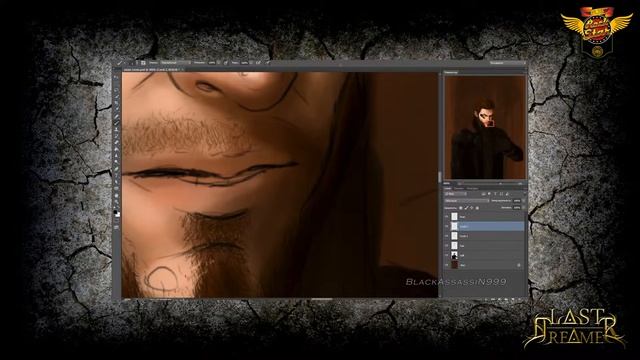Open the layer blend mode dropdown
Viewport: 640px width, 360px height.
point(467,200)
